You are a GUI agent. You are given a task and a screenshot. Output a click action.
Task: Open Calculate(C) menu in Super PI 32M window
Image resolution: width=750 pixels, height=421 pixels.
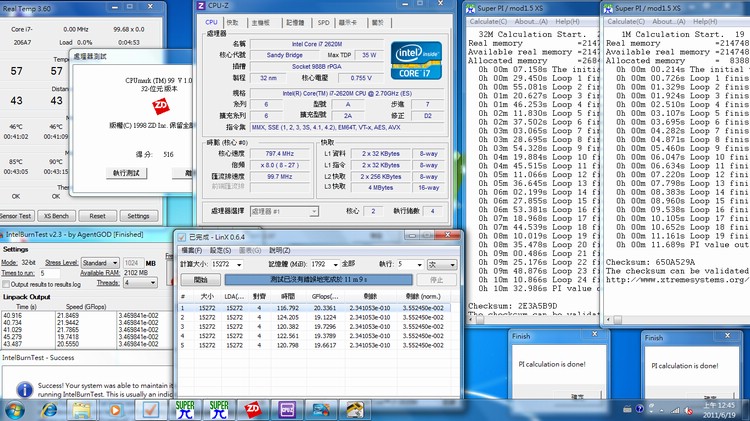pyautogui.click(x=488, y=22)
